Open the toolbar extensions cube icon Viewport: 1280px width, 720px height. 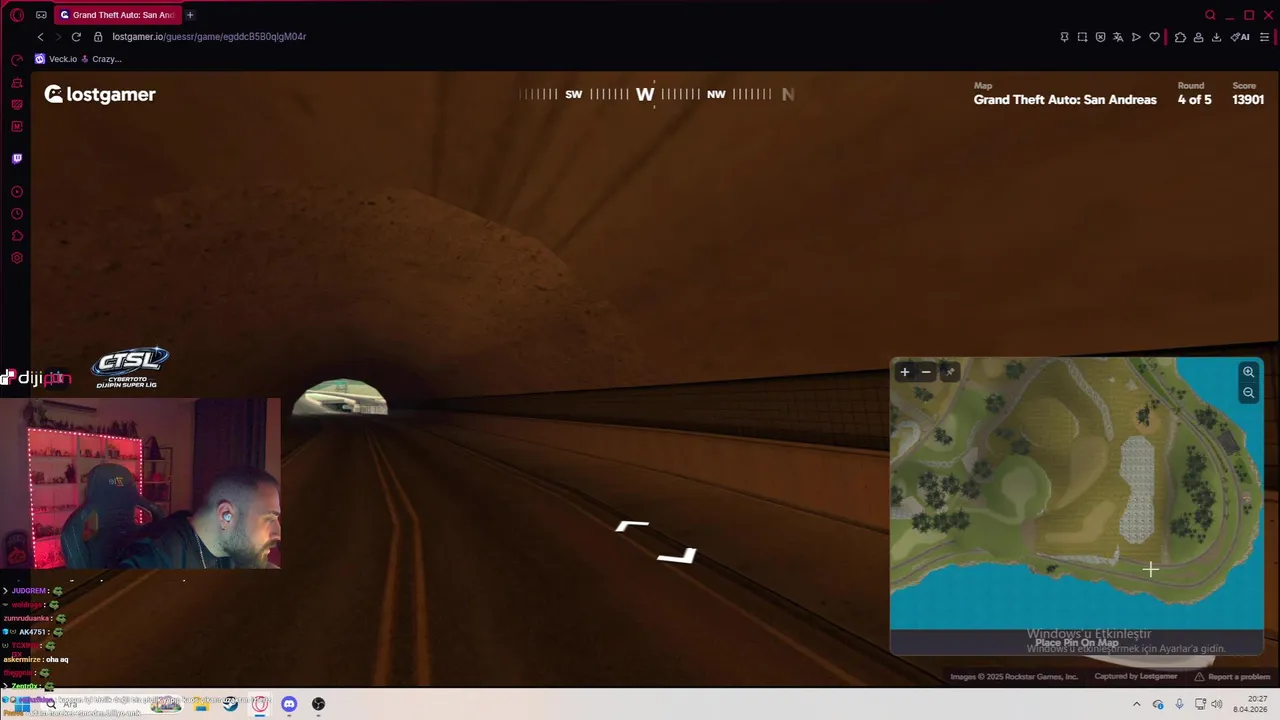[x=1180, y=37]
